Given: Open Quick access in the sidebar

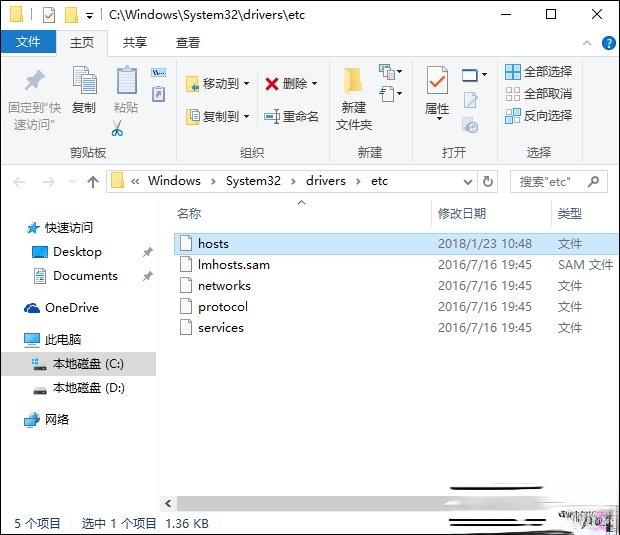Looking at the screenshot, I should point(59,228).
